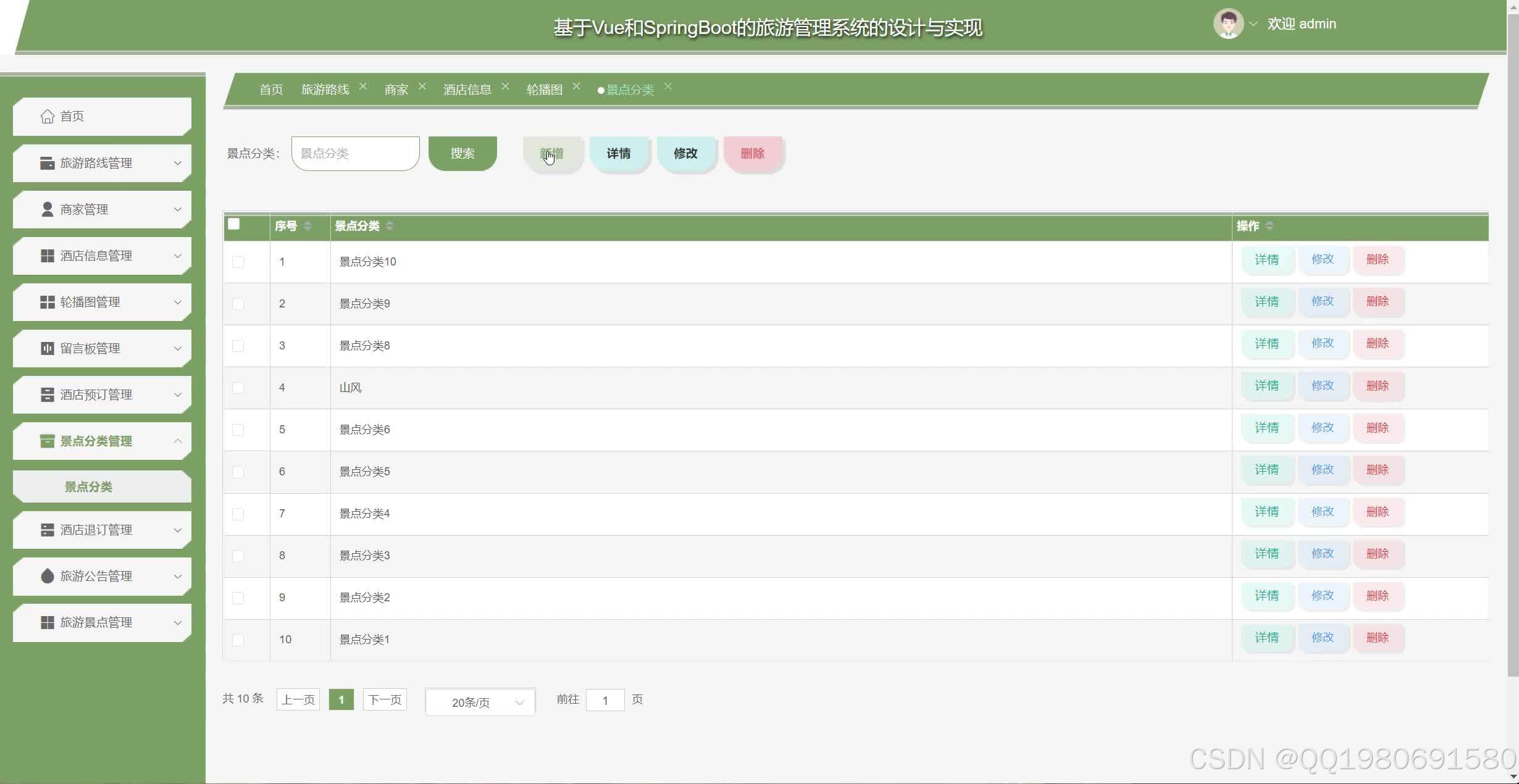Click the admin avatar picture
The image size is (1519, 784).
tap(1228, 24)
